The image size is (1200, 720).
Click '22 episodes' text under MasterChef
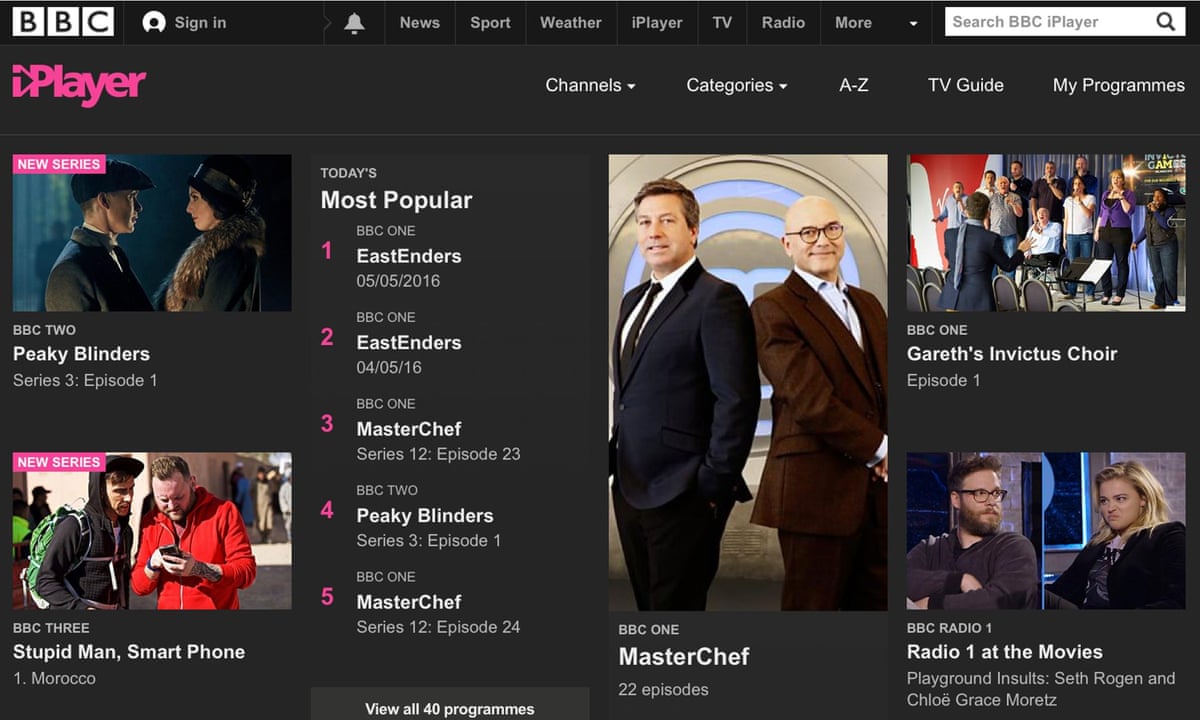pyautogui.click(x=664, y=689)
